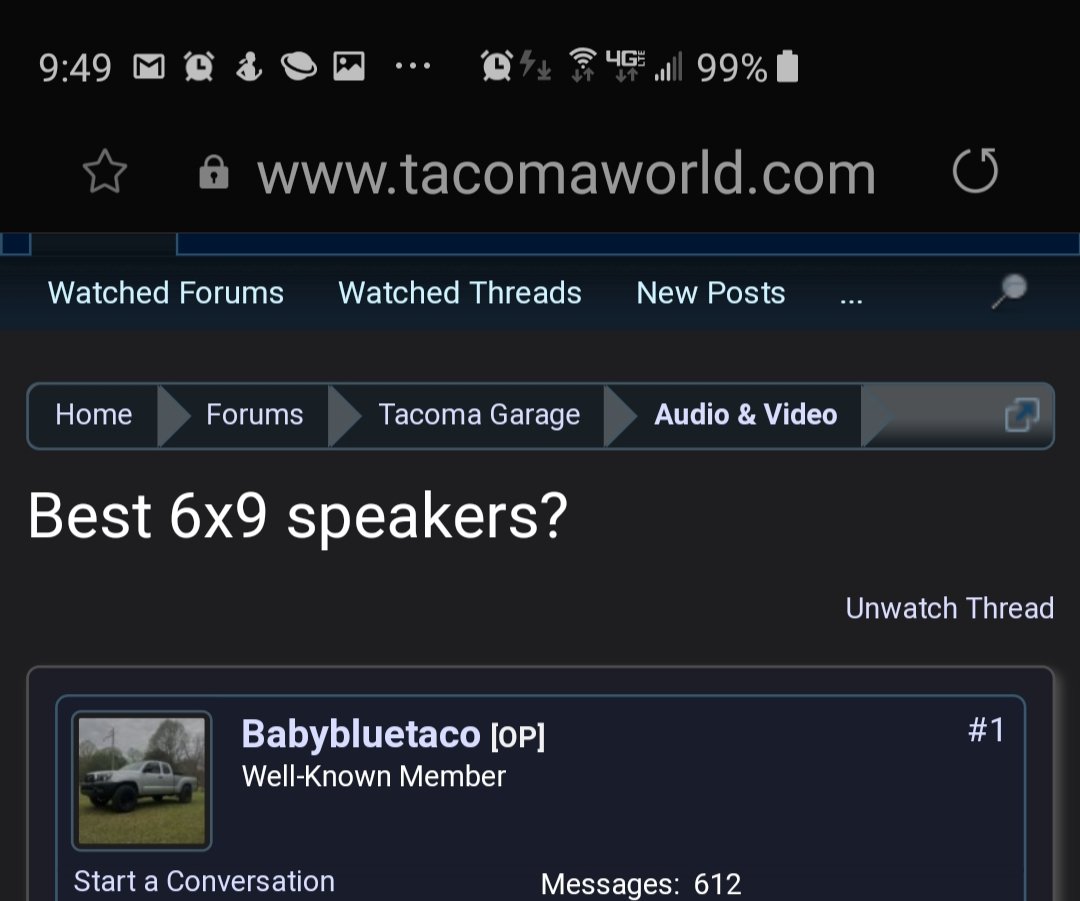
Task: Open Audio & Video breadcrumb link
Action: (746, 415)
